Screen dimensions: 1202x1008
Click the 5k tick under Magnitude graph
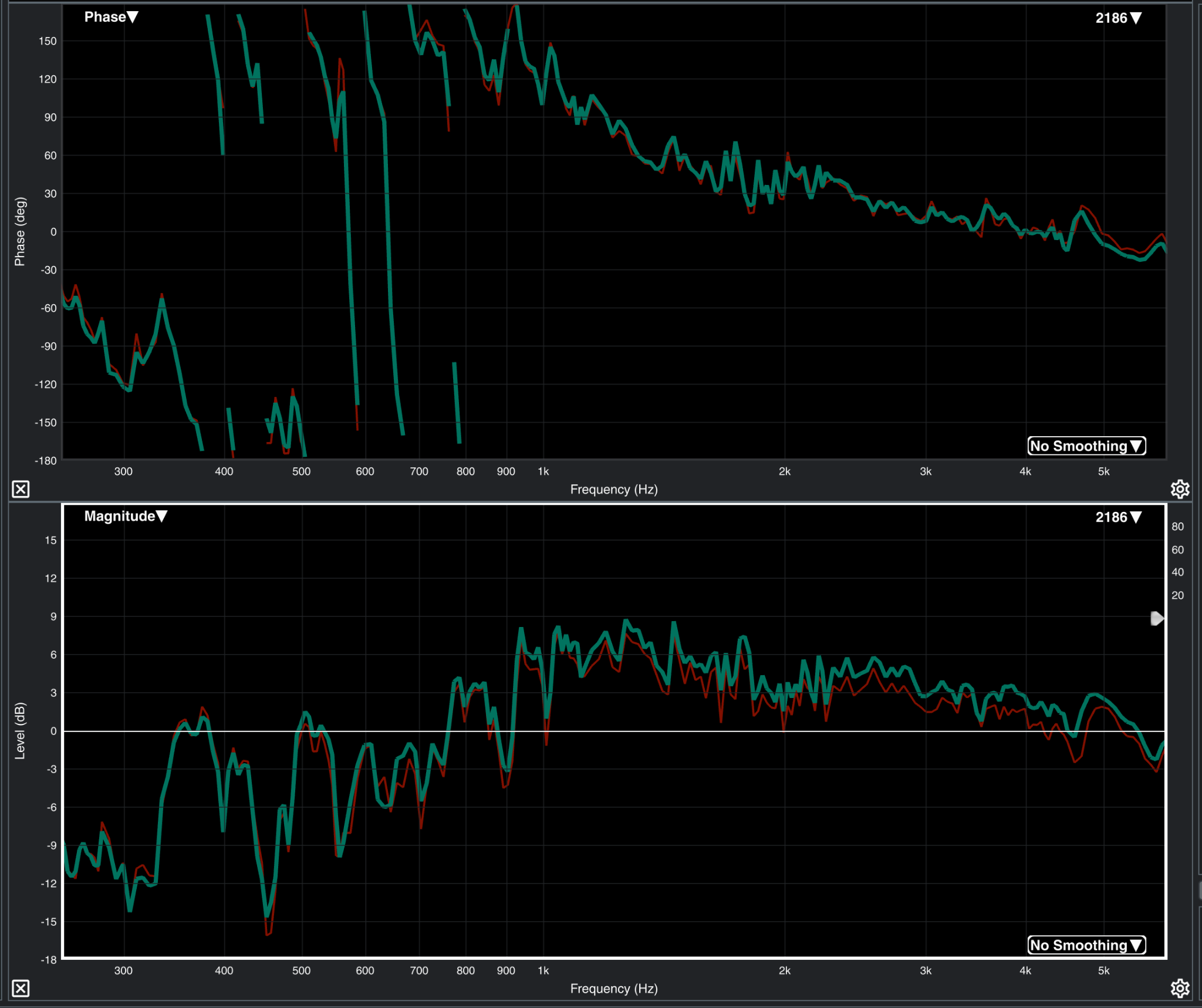(1104, 970)
